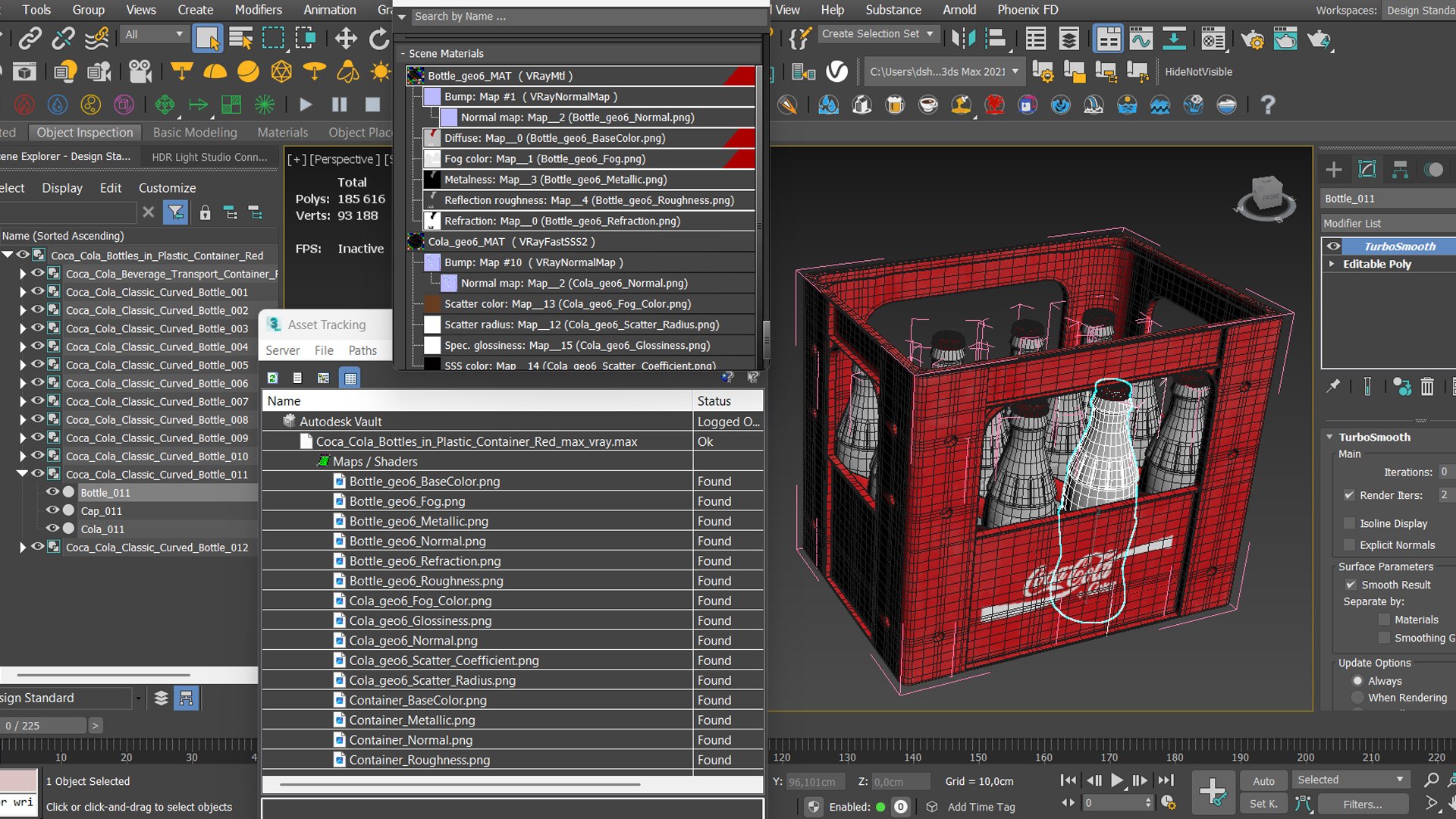
Task: Open the Selected key filter dropdown
Action: [1350, 780]
